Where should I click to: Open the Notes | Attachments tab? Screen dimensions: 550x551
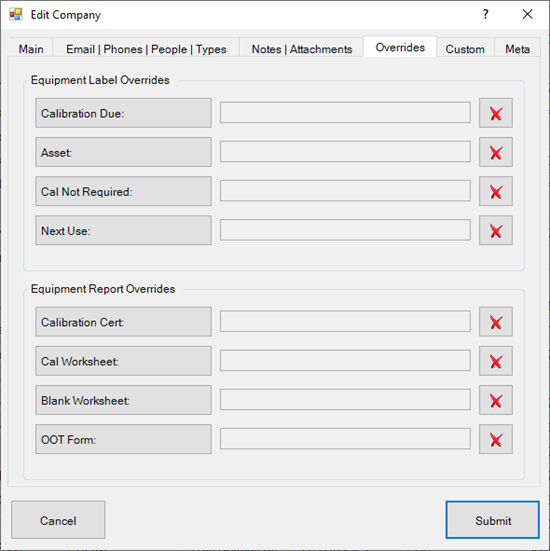(301, 49)
